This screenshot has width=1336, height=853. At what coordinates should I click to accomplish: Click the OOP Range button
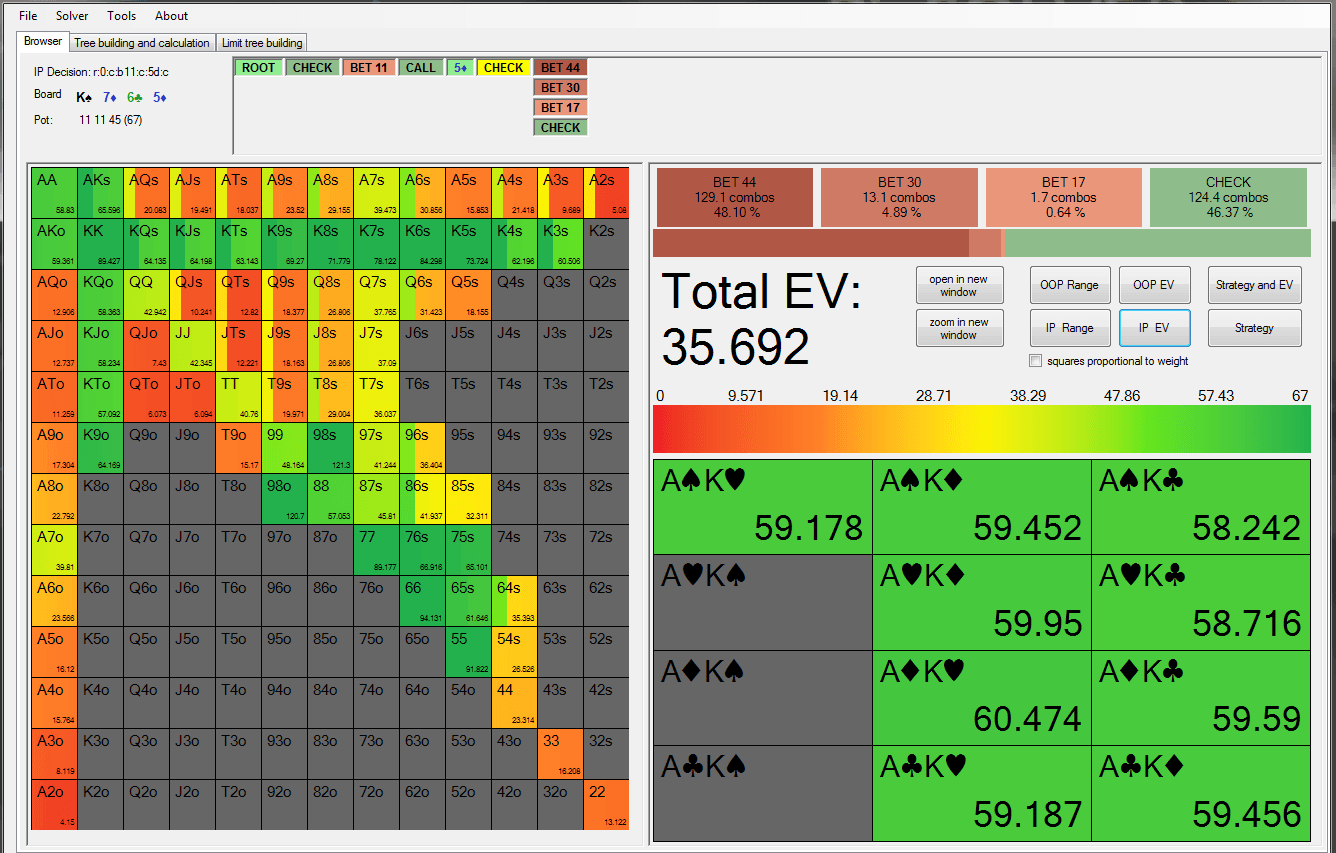1069,285
